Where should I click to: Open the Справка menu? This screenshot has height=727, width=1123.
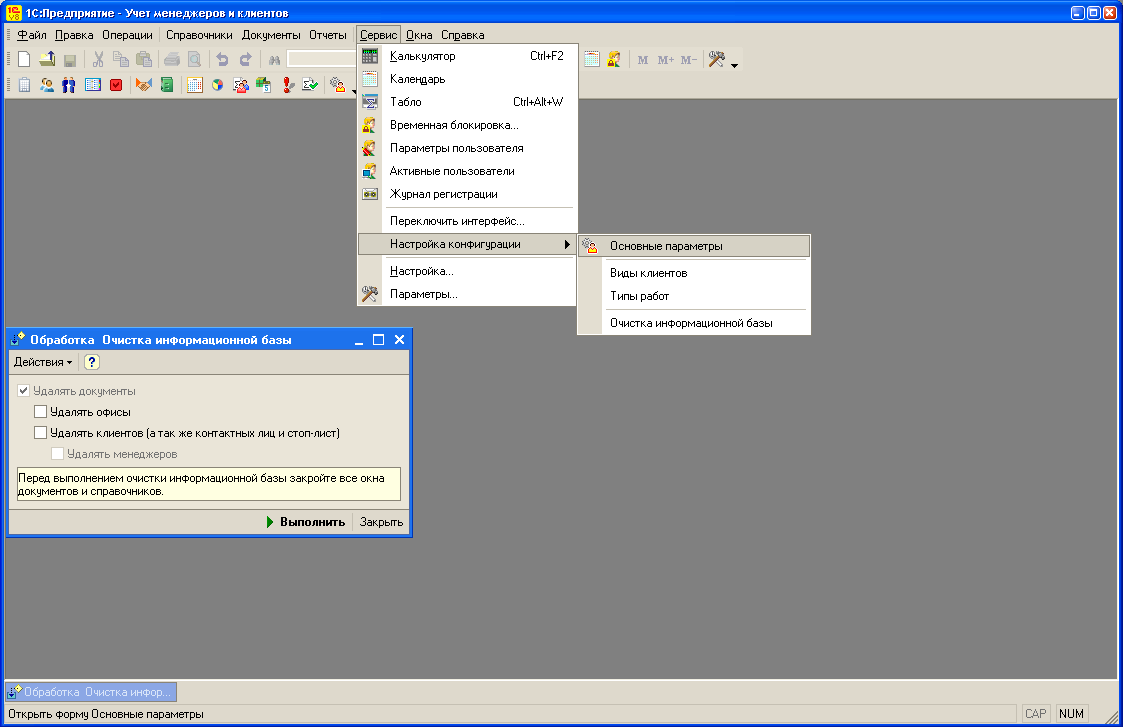click(463, 35)
